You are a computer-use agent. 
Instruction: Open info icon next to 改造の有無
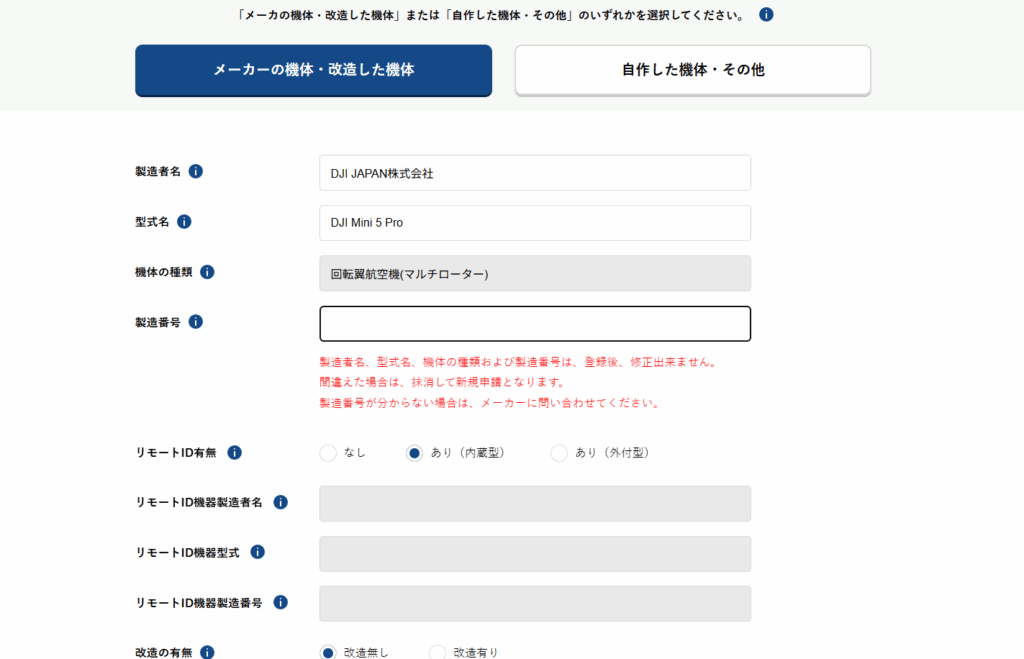tap(207, 652)
